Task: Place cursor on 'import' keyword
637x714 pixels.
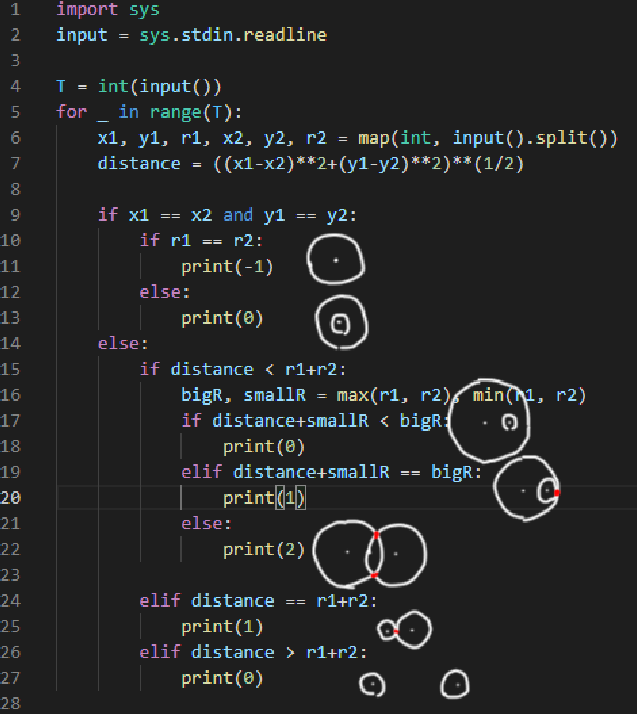Action: 87,9
